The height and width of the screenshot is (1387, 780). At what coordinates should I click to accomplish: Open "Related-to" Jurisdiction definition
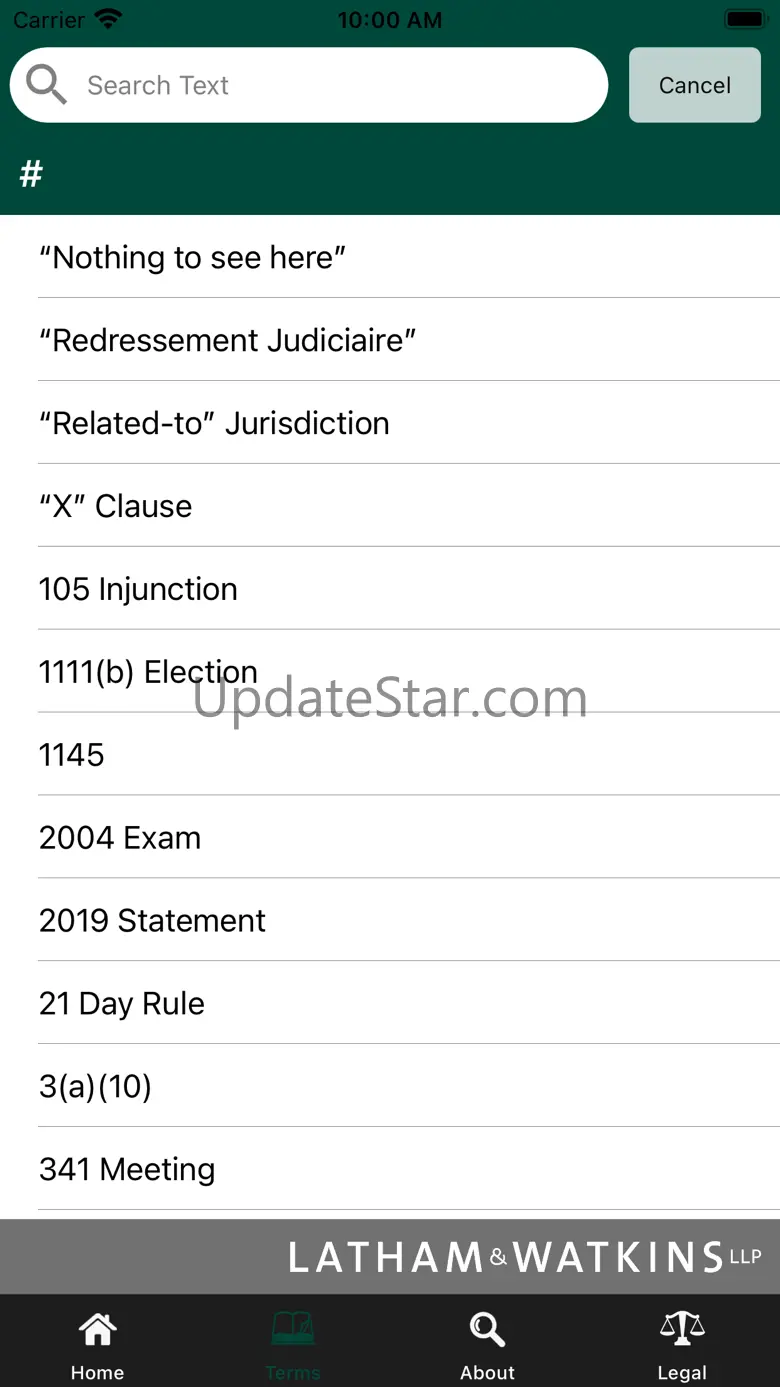[214, 424]
